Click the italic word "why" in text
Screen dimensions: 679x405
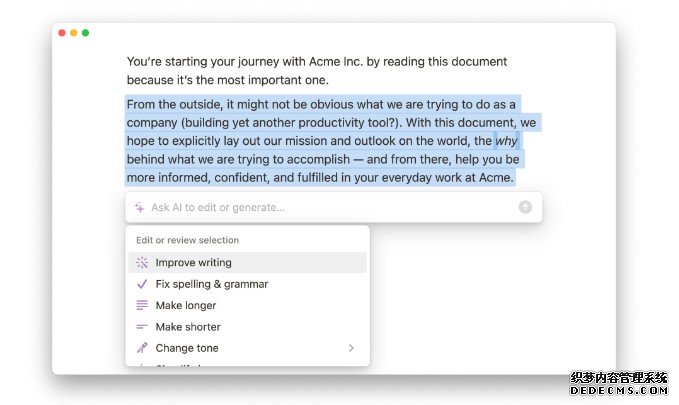click(506, 141)
